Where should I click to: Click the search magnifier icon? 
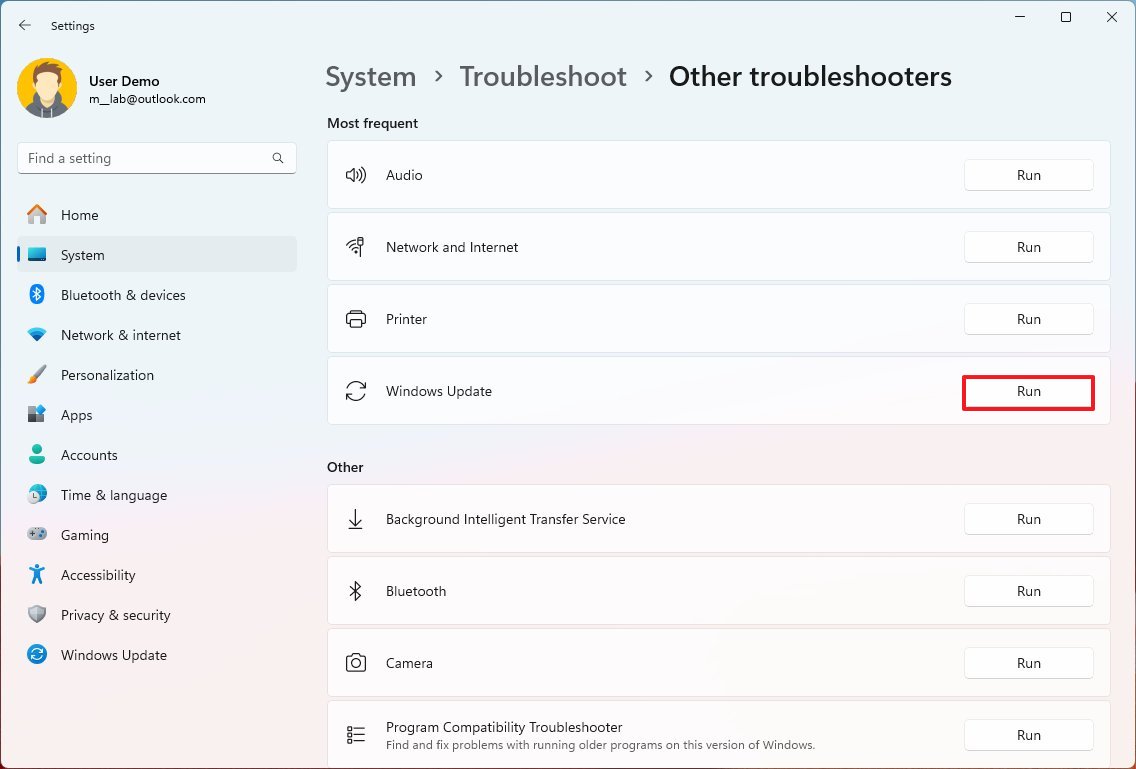pyautogui.click(x=278, y=158)
